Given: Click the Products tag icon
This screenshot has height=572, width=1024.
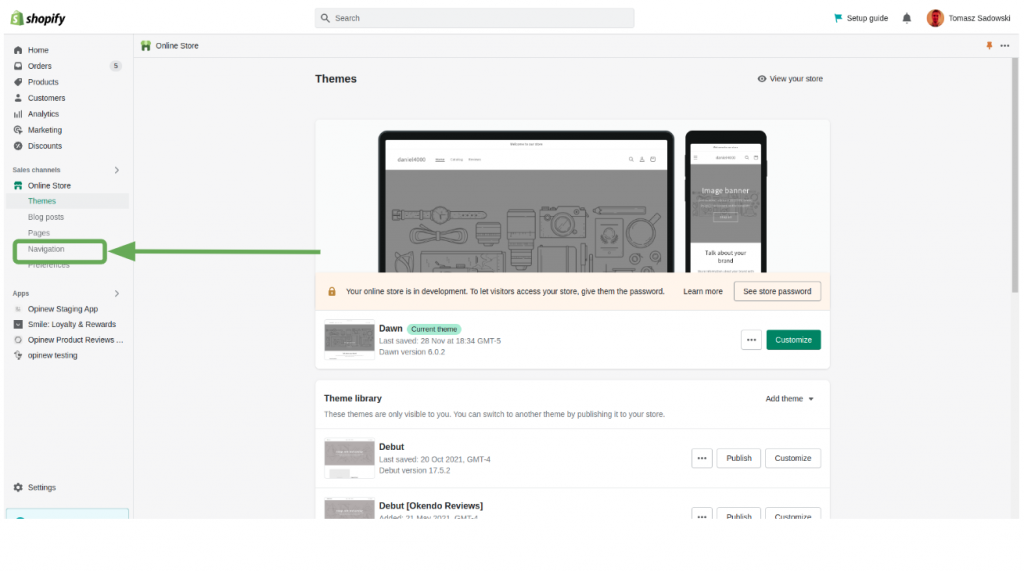Looking at the screenshot, I should 18,82.
